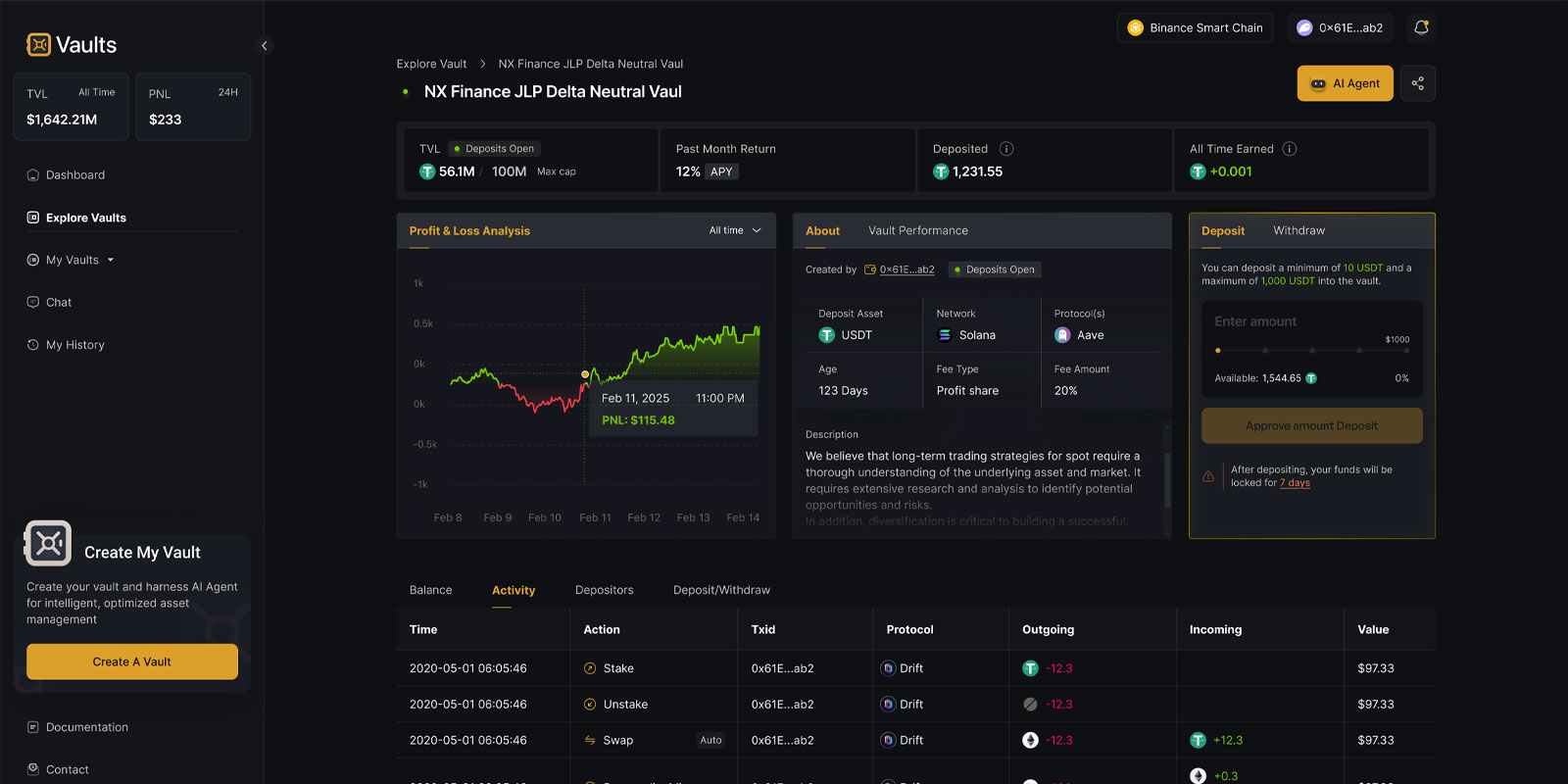Click the creator address 0x61E...ab2 link
The width and height of the screenshot is (1568, 784).
pos(906,269)
